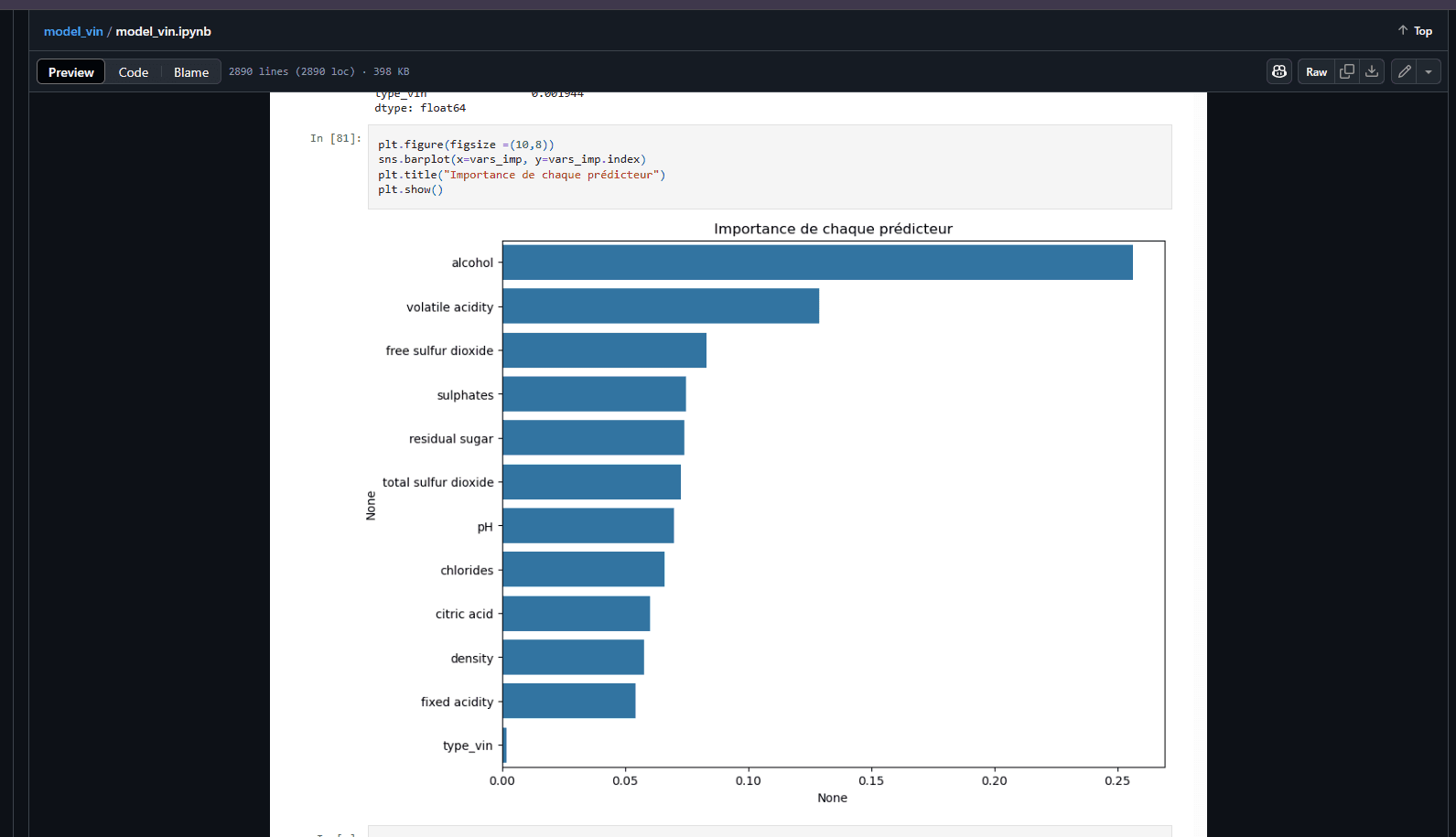This screenshot has width=1456, height=837.
Task: Download the raw notebook file
Action: pos(1371,71)
